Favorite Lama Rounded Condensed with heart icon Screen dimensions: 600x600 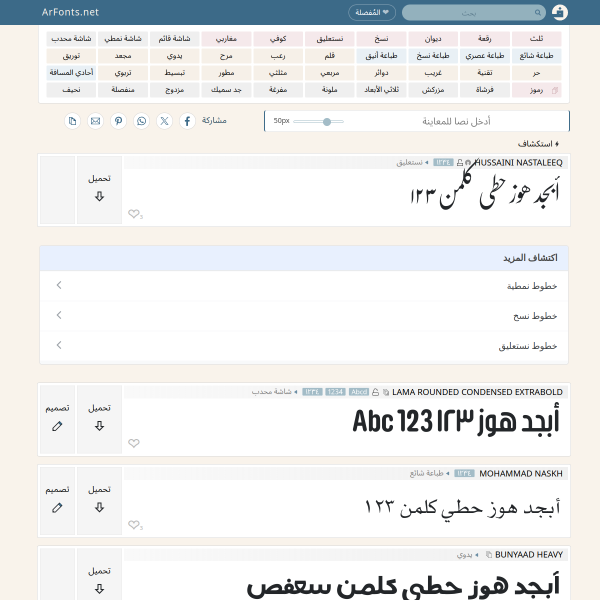(x=134, y=443)
